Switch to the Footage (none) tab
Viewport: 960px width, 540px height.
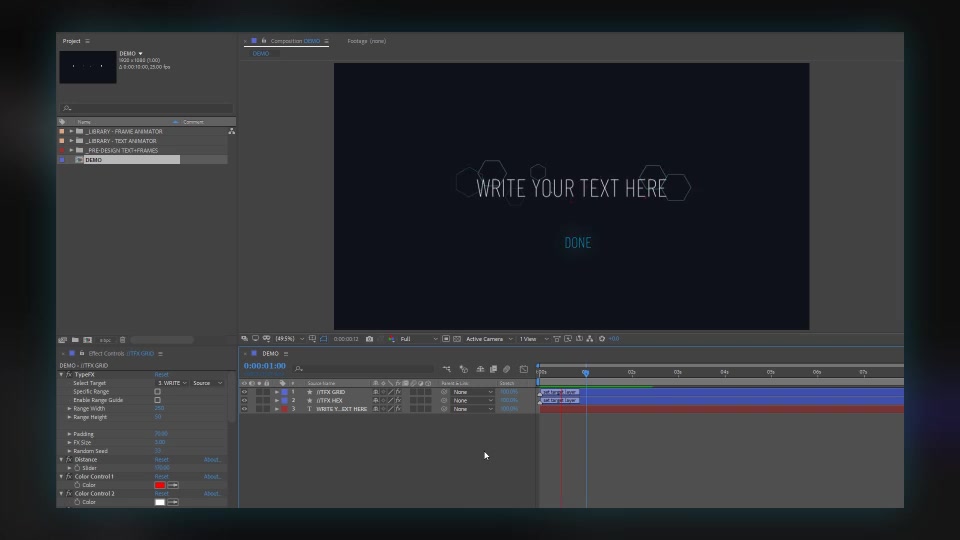(x=367, y=41)
